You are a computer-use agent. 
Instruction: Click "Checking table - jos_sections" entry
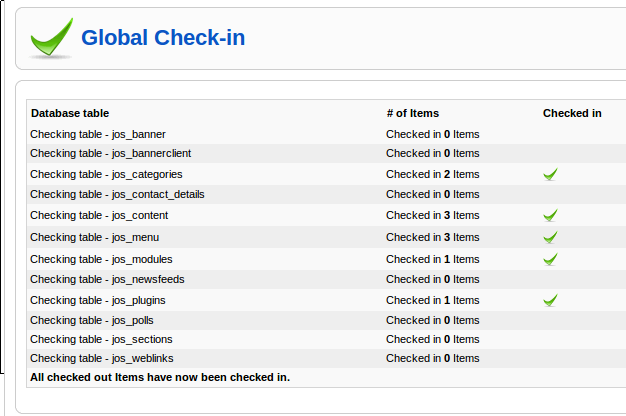tap(102, 339)
